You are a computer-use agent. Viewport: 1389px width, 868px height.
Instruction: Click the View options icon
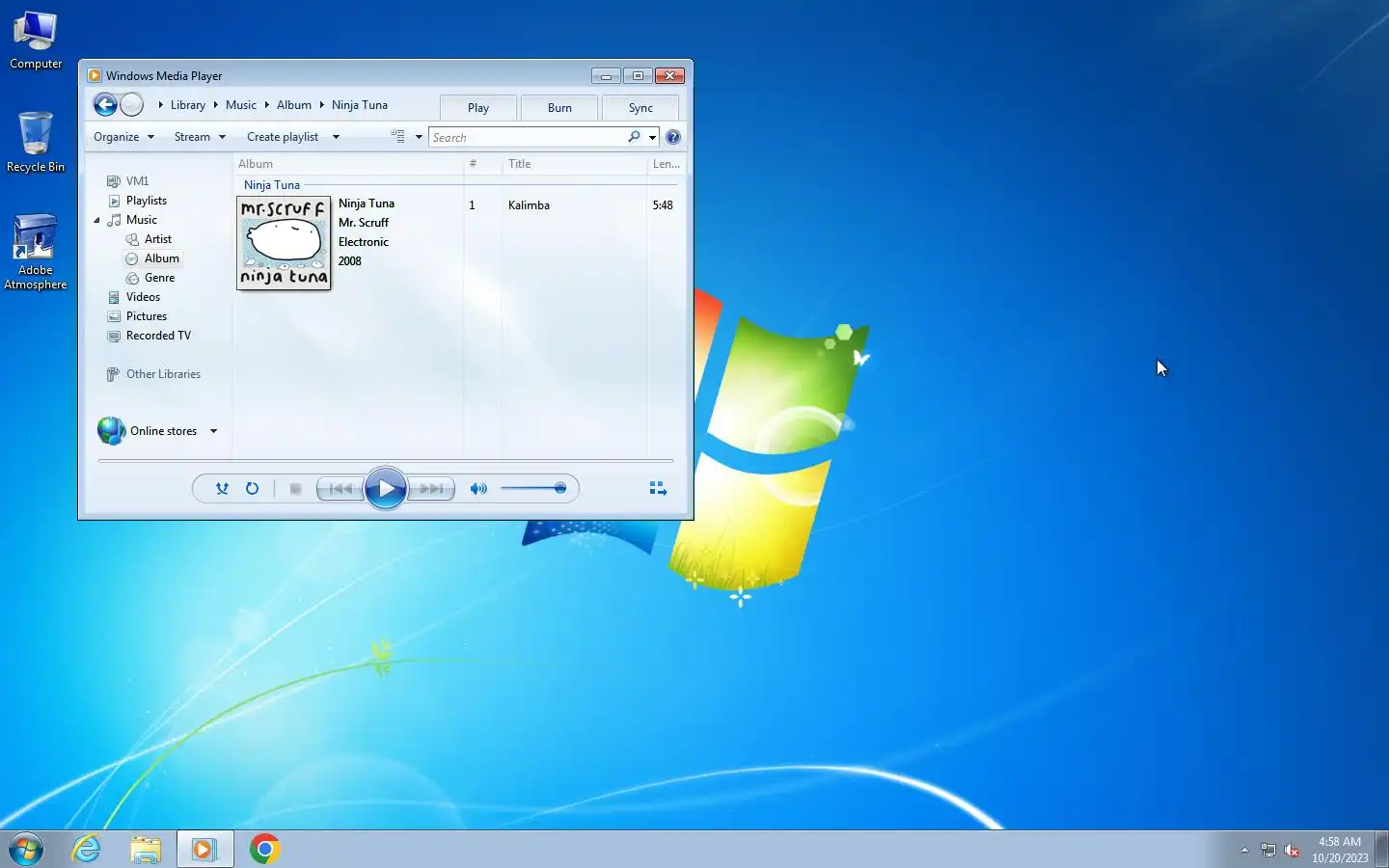click(397, 137)
